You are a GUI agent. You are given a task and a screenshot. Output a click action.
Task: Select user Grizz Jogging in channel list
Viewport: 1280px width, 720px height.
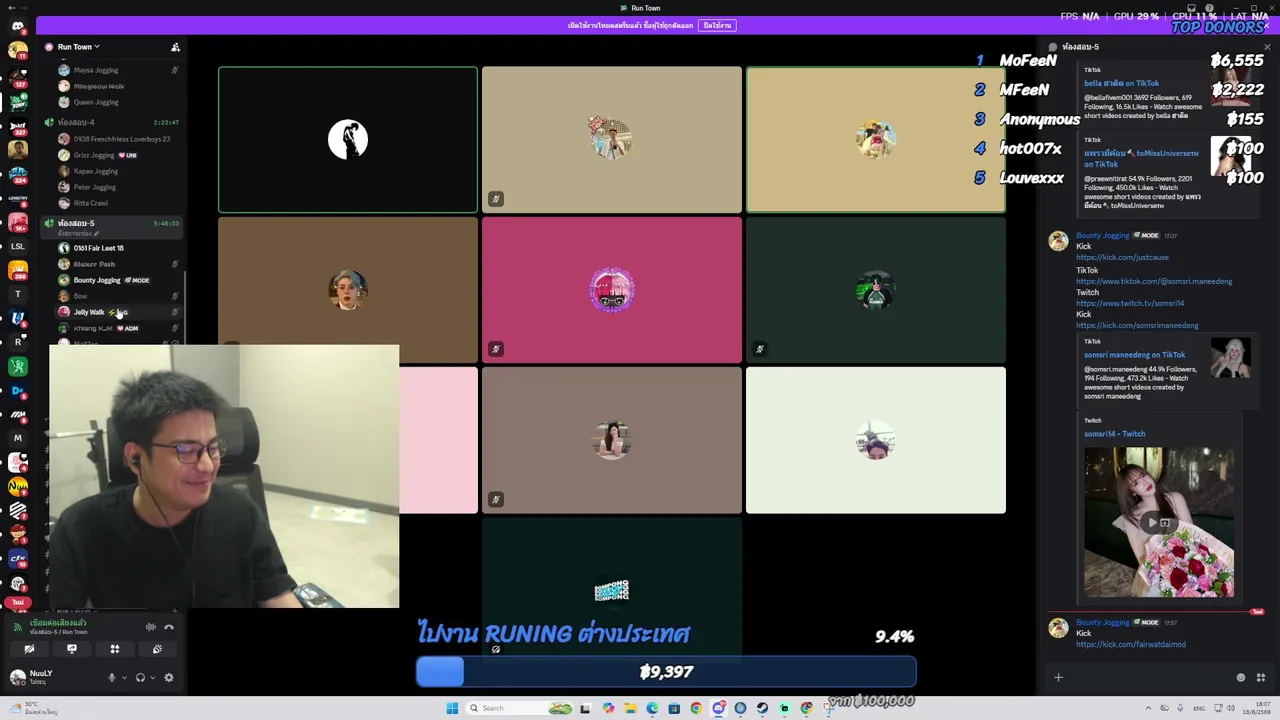[x=95, y=155]
